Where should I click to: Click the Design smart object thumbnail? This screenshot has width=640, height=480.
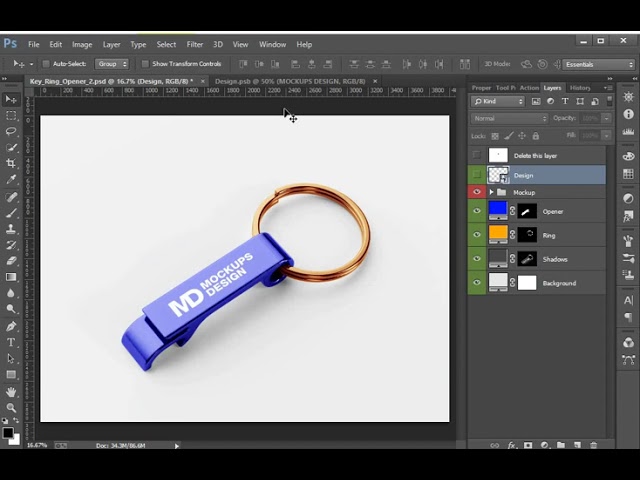[498, 175]
